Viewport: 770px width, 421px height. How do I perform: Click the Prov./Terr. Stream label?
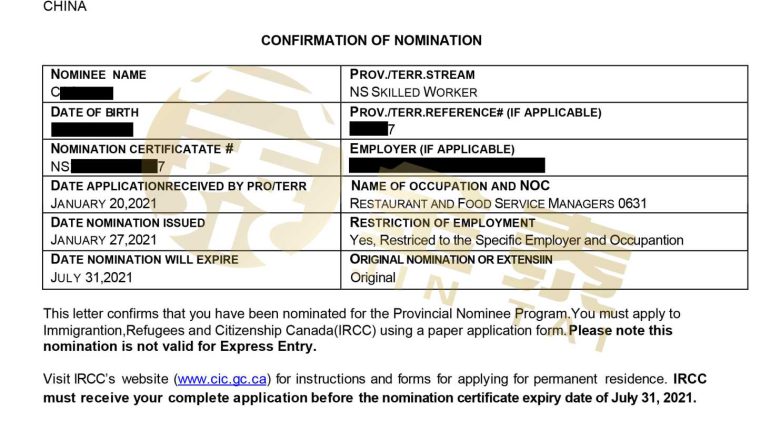click(x=412, y=74)
